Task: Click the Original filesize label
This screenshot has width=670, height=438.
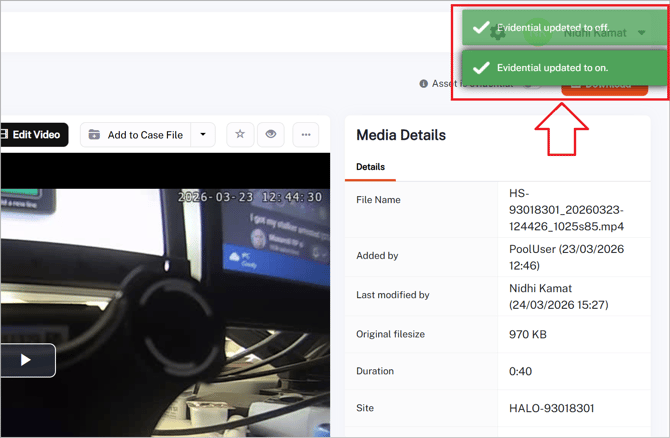Action: [x=391, y=334]
